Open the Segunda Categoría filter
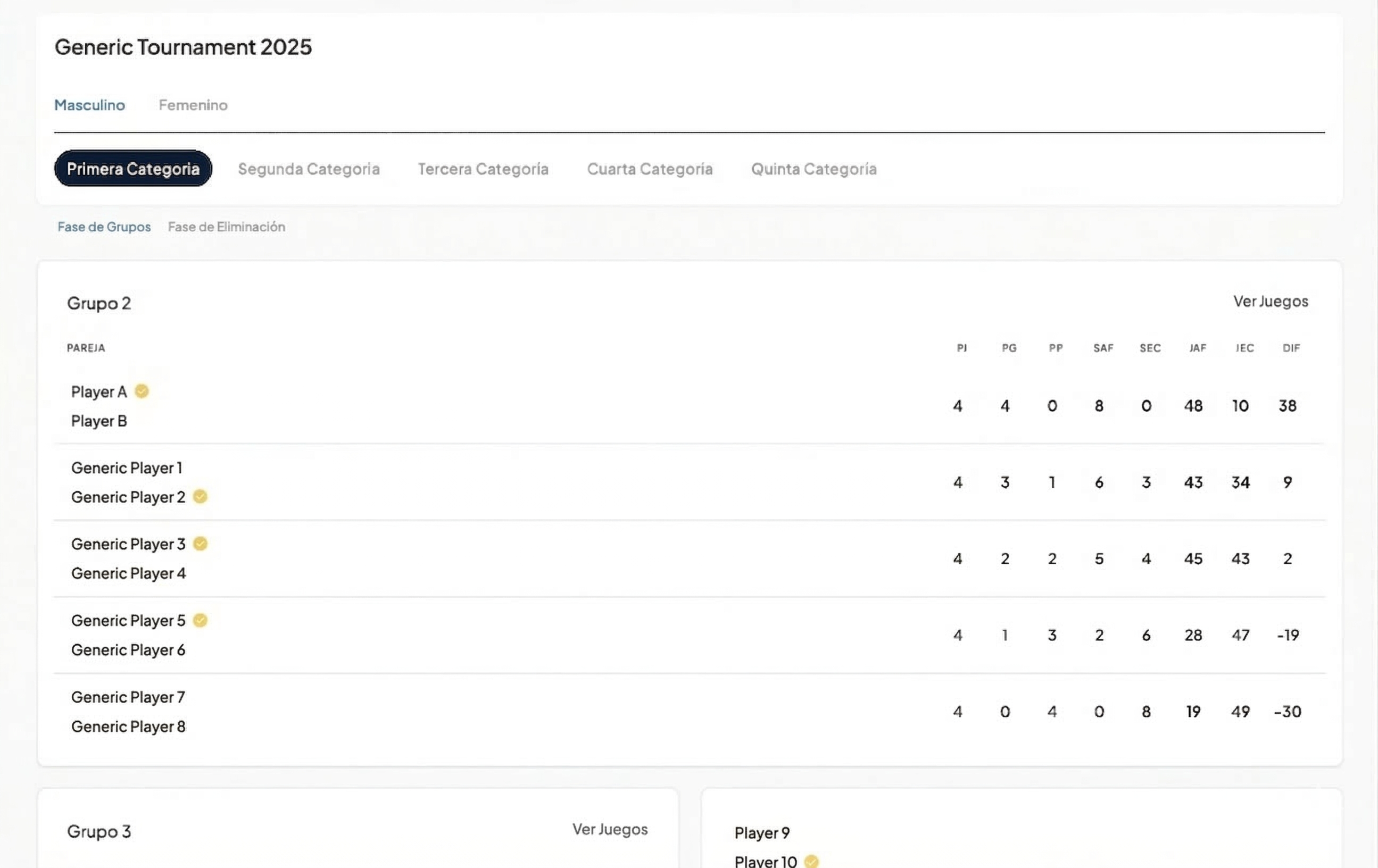This screenshot has height=868, width=1378. click(x=309, y=169)
